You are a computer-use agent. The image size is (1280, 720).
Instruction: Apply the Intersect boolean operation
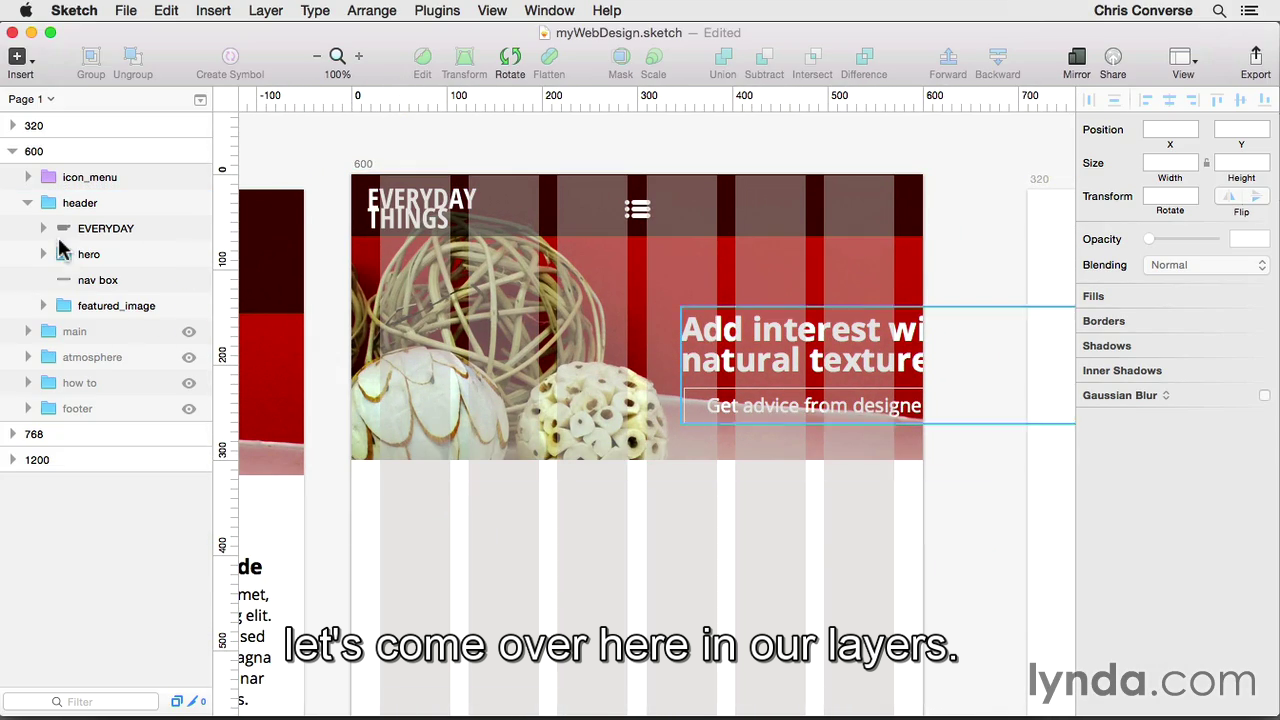point(812,57)
